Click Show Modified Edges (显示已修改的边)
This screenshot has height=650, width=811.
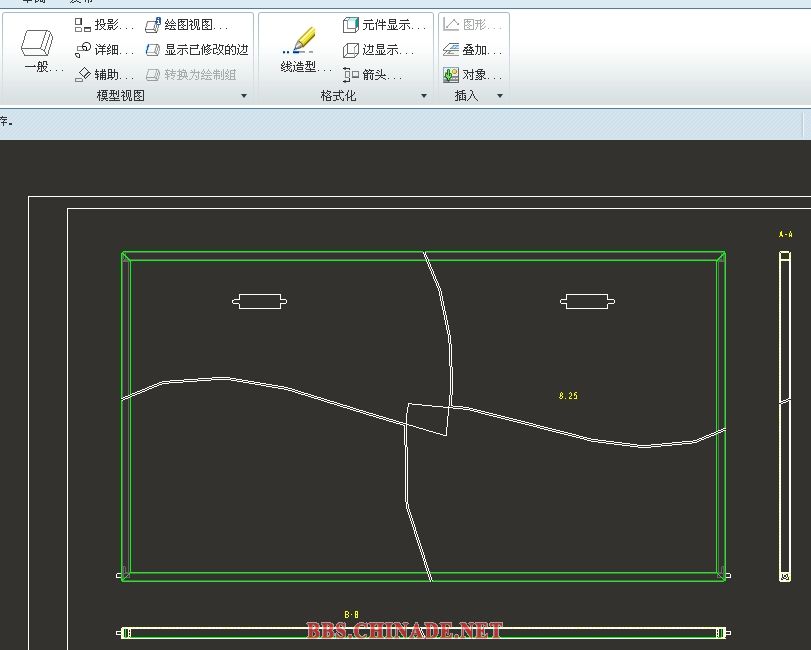click(197, 50)
